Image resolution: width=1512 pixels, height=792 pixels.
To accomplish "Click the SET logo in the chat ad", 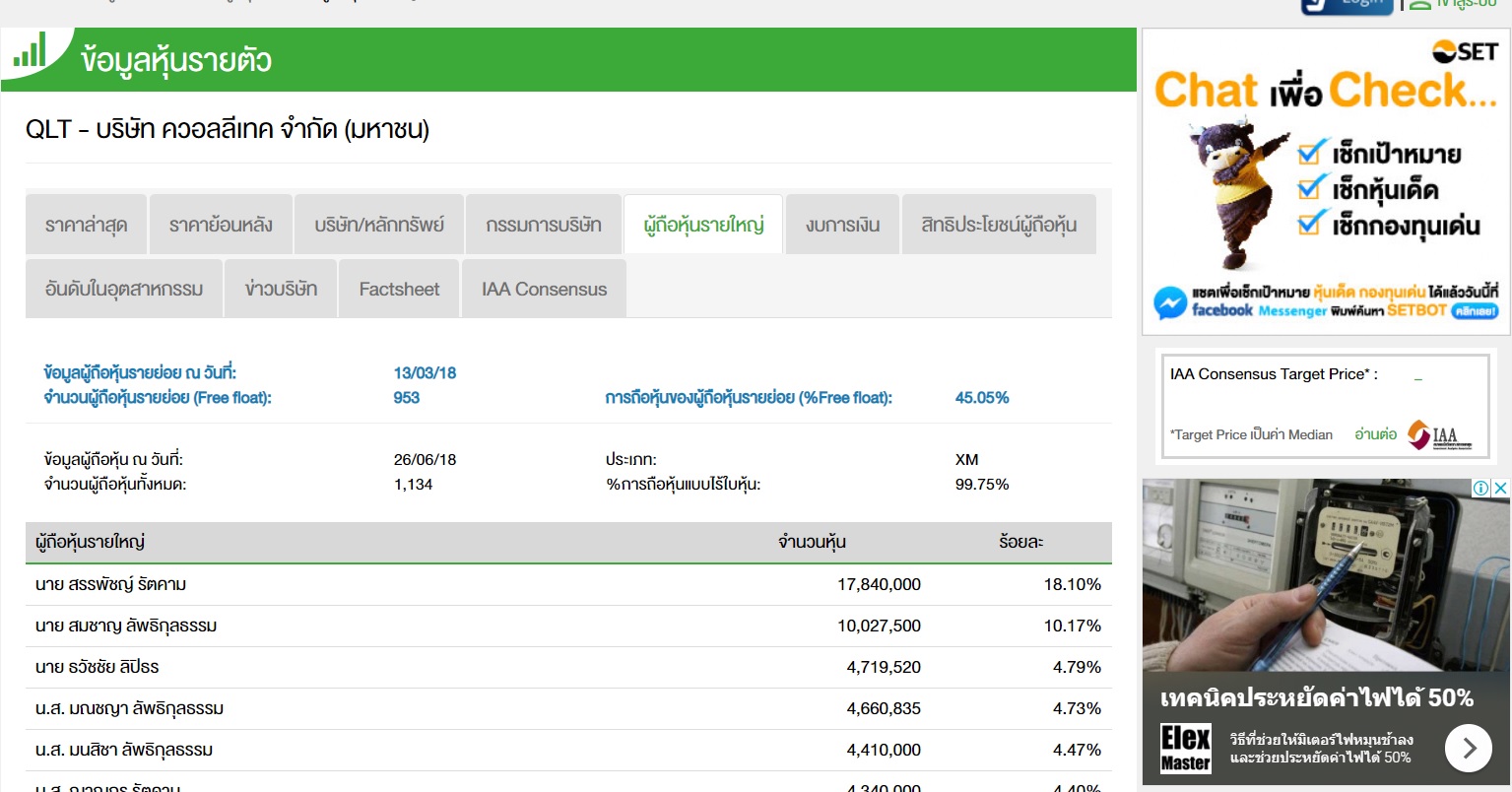I will pos(1465,51).
